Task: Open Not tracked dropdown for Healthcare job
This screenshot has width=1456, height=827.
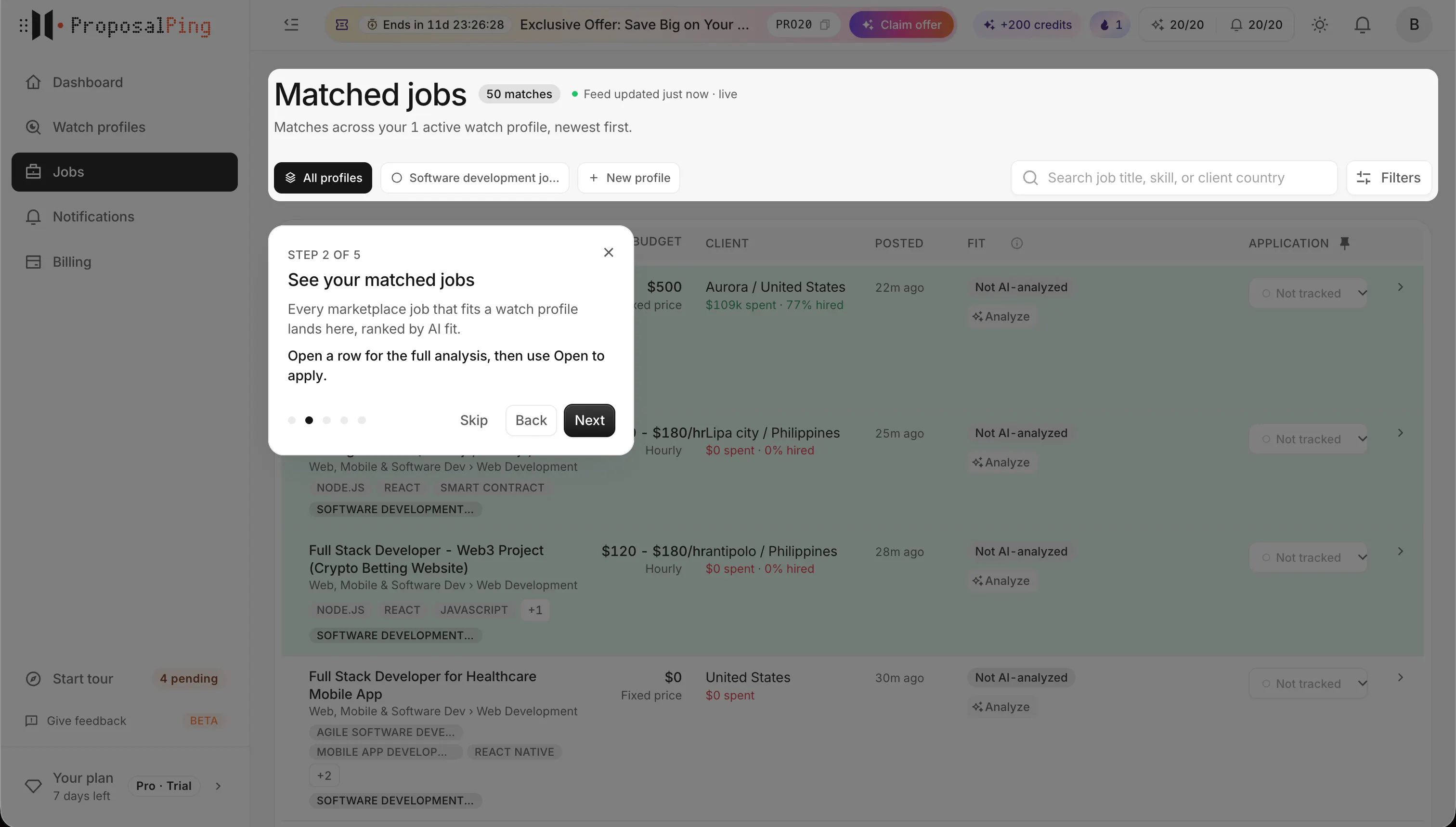Action: (x=1308, y=683)
